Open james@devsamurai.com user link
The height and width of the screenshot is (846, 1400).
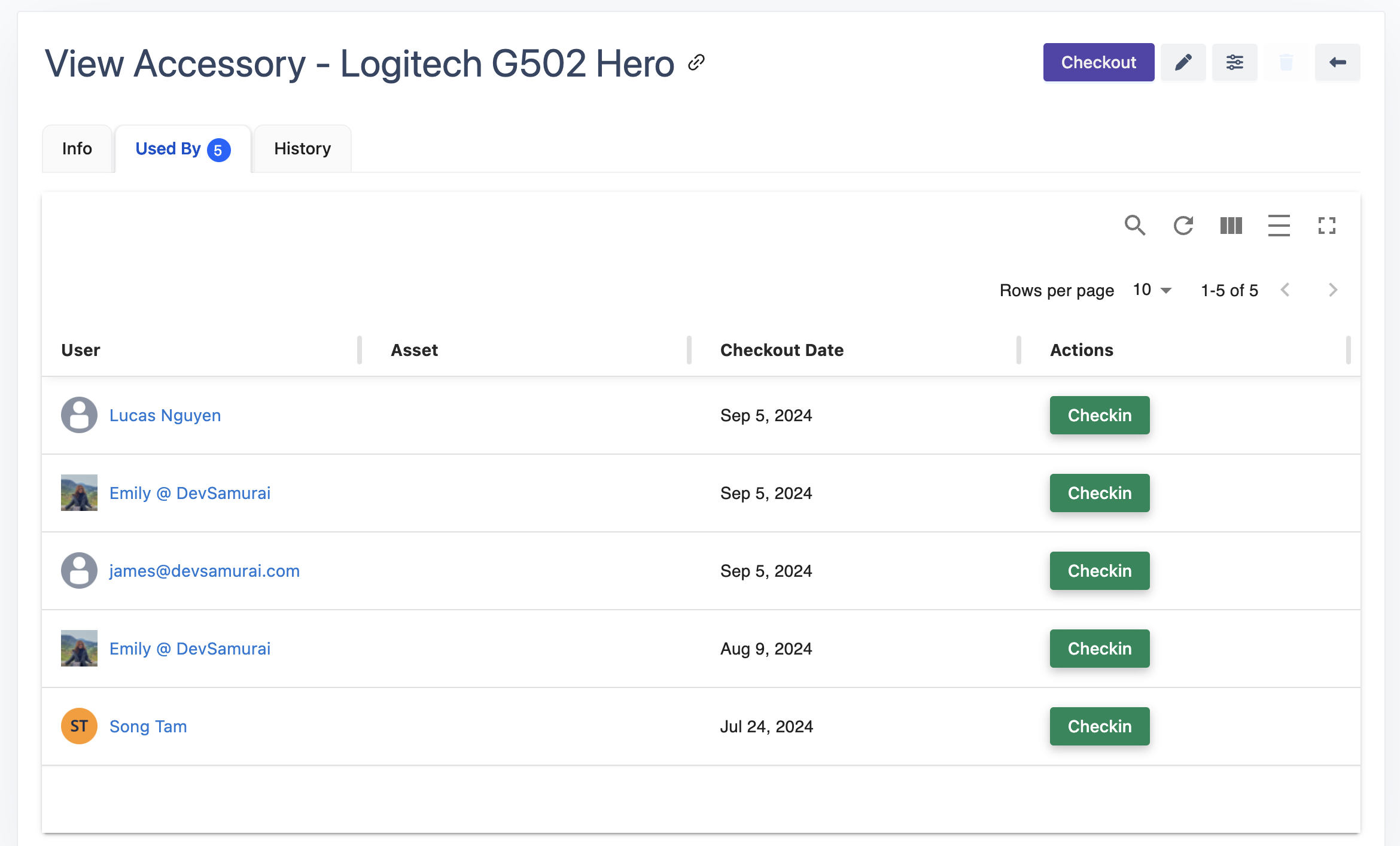(204, 571)
